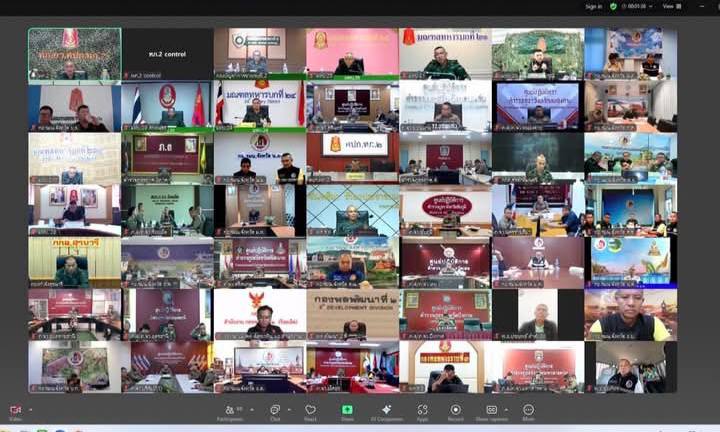Toggle the Video camera button

click(x=15, y=410)
